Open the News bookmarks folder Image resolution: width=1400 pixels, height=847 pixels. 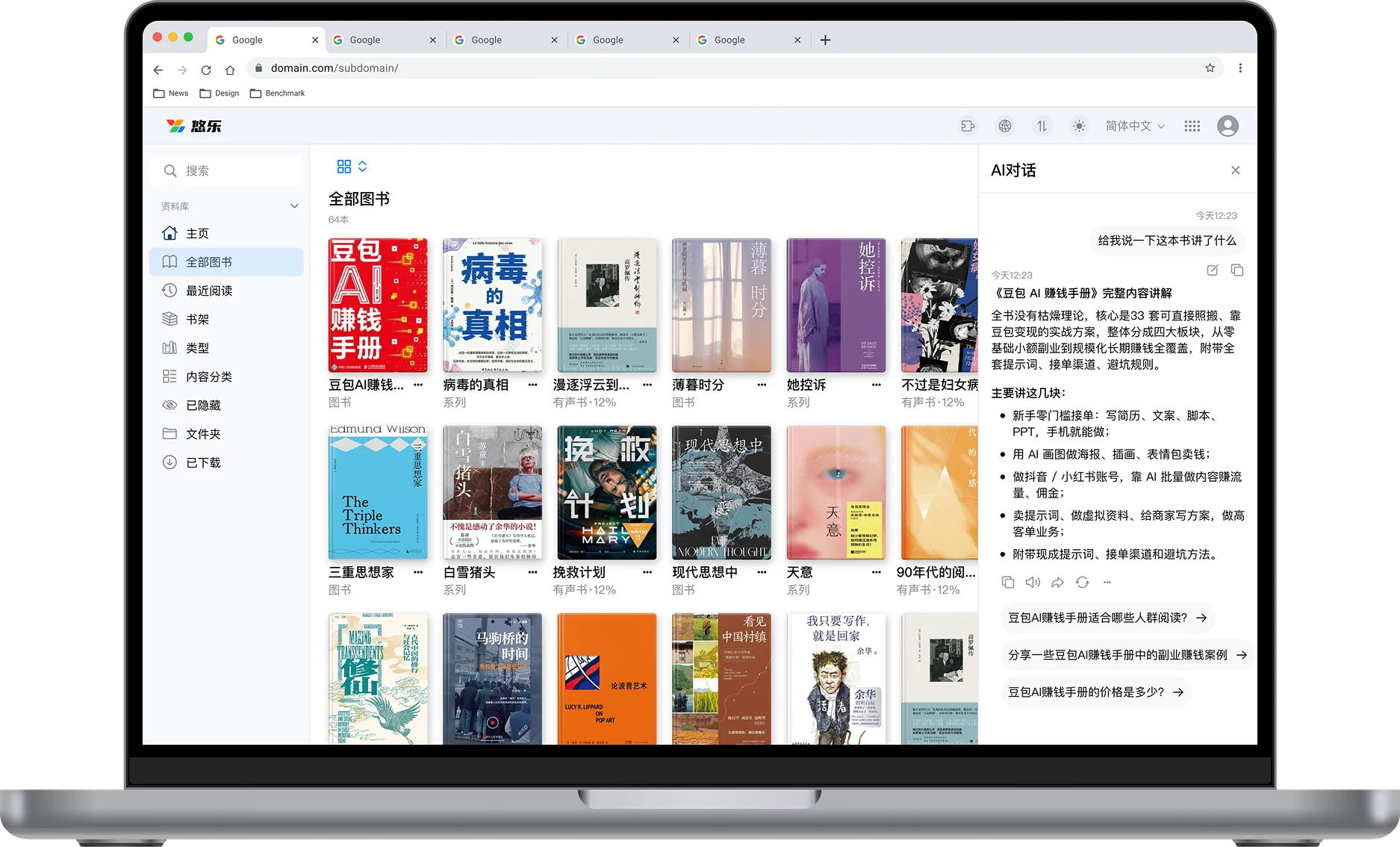coord(171,93)
